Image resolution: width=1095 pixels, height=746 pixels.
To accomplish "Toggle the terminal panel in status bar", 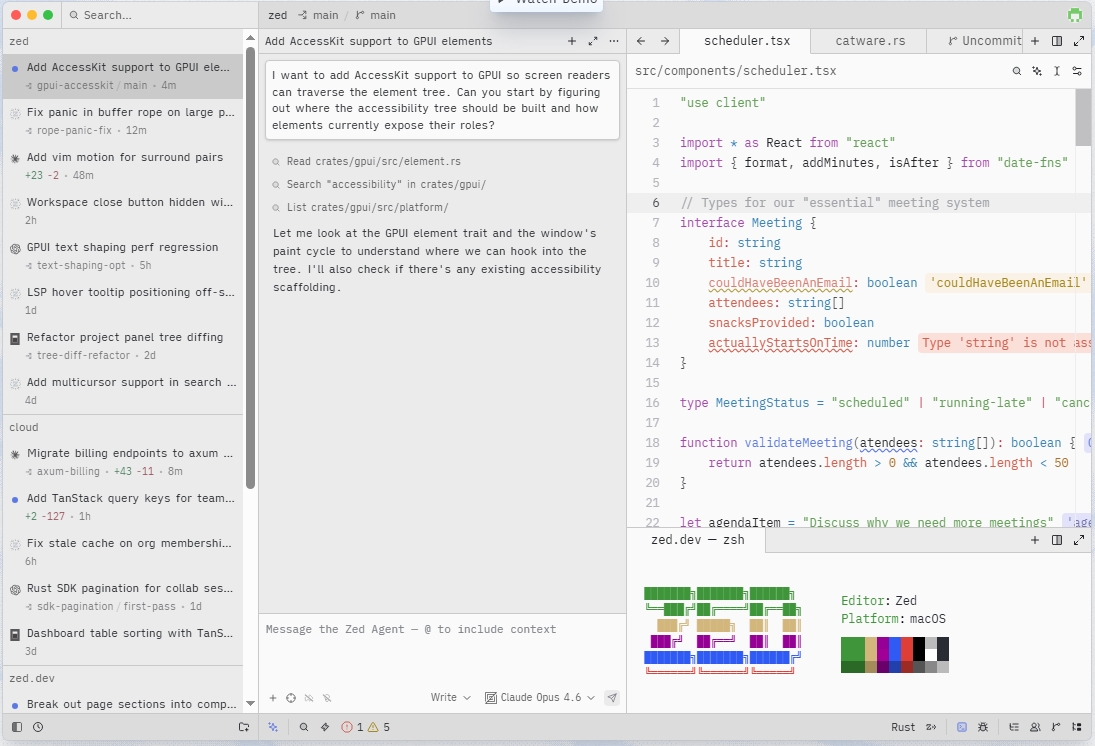I will (962, 727).
